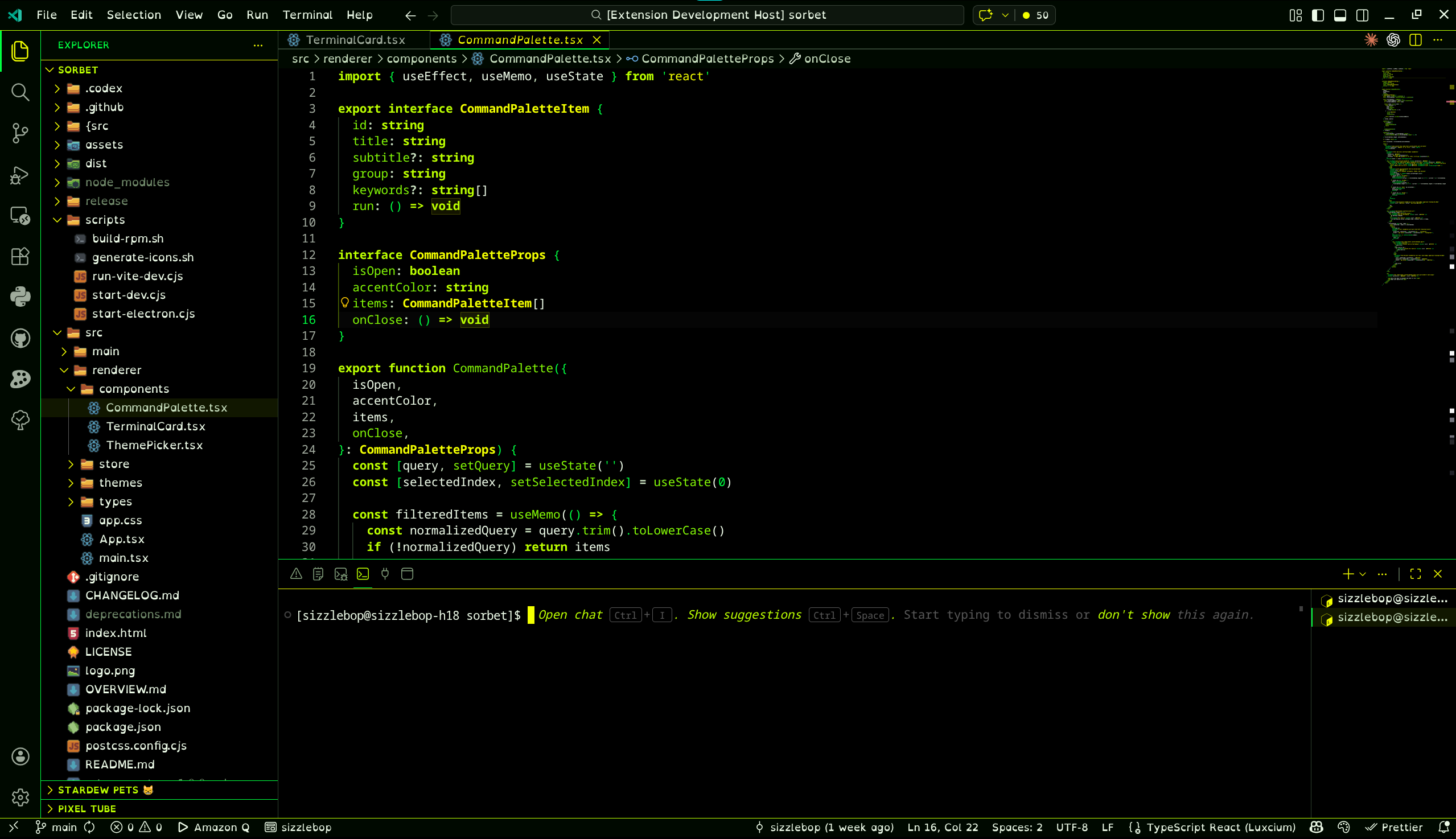This screenshot has height=839, width=1456.
Task: Open Run and Debug view
Action: click(20, 175)
